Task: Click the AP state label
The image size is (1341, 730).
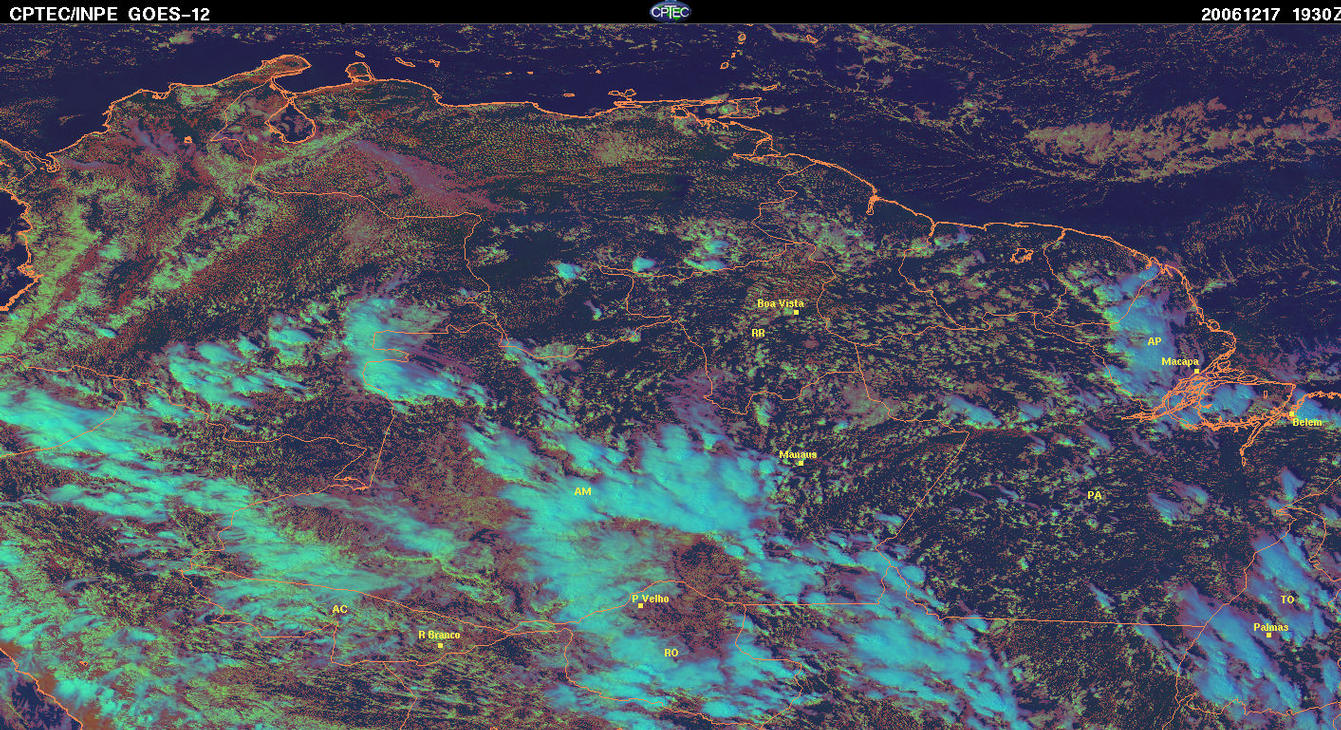Action: (1154, 341)
